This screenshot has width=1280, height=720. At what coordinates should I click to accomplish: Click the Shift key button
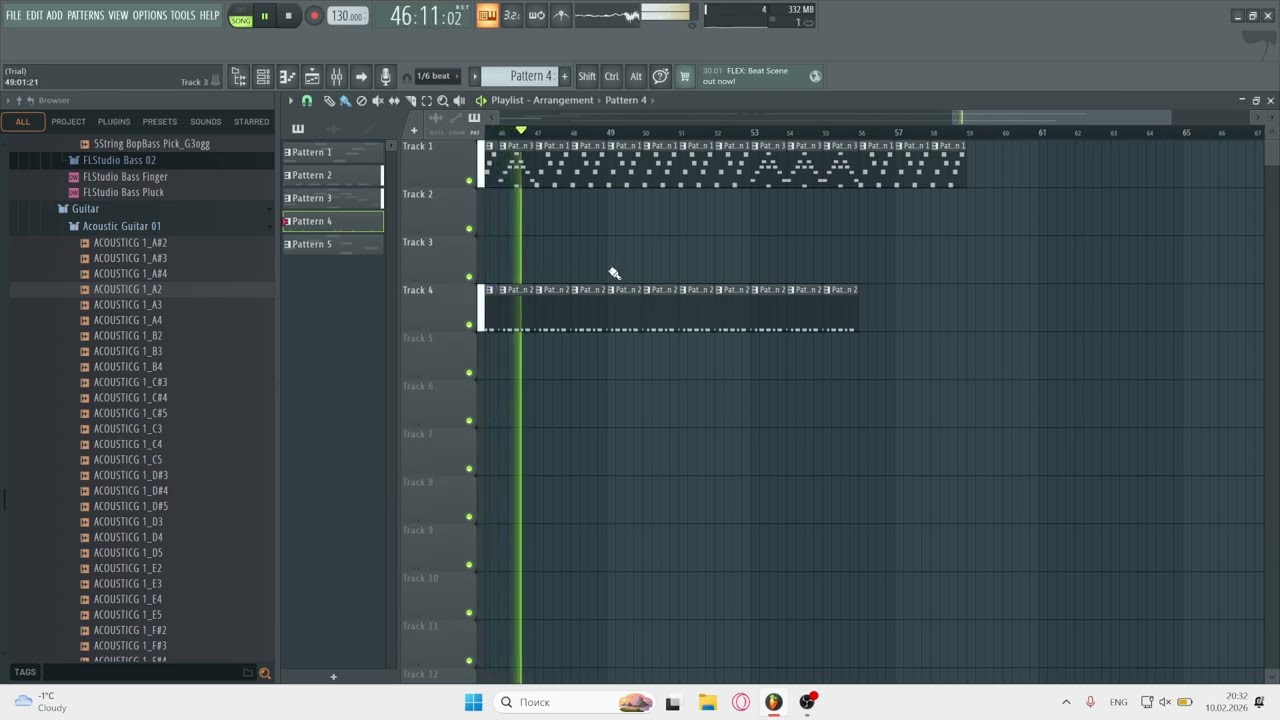click(587, 76)
